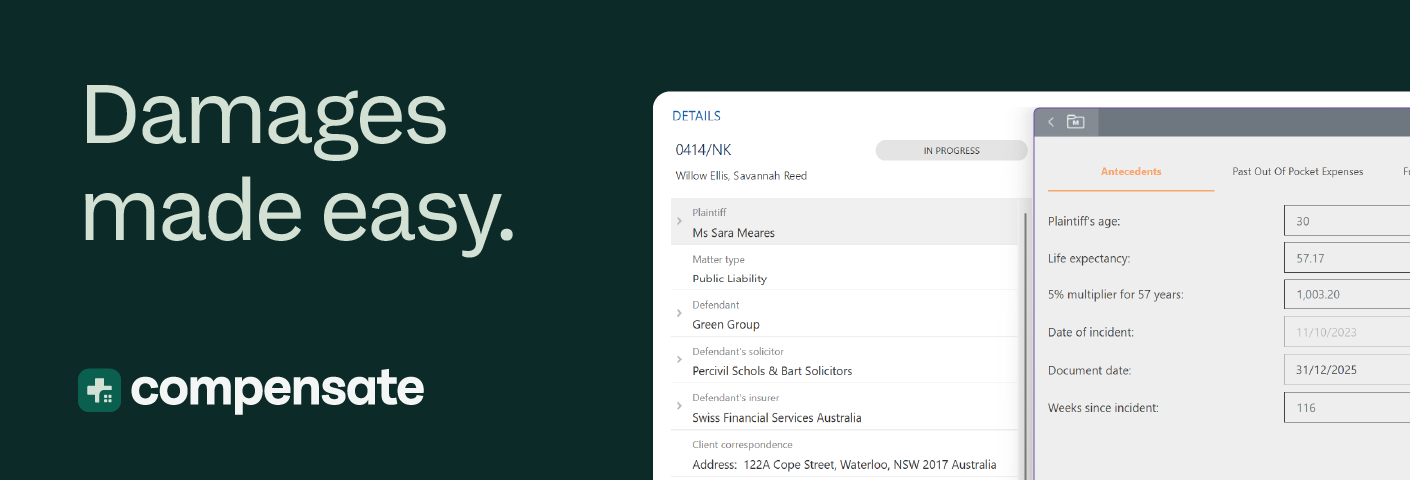Switch to the Antecedents tab
Viewport: 1410px width, 480px height.
click(x=1131, y=172)
